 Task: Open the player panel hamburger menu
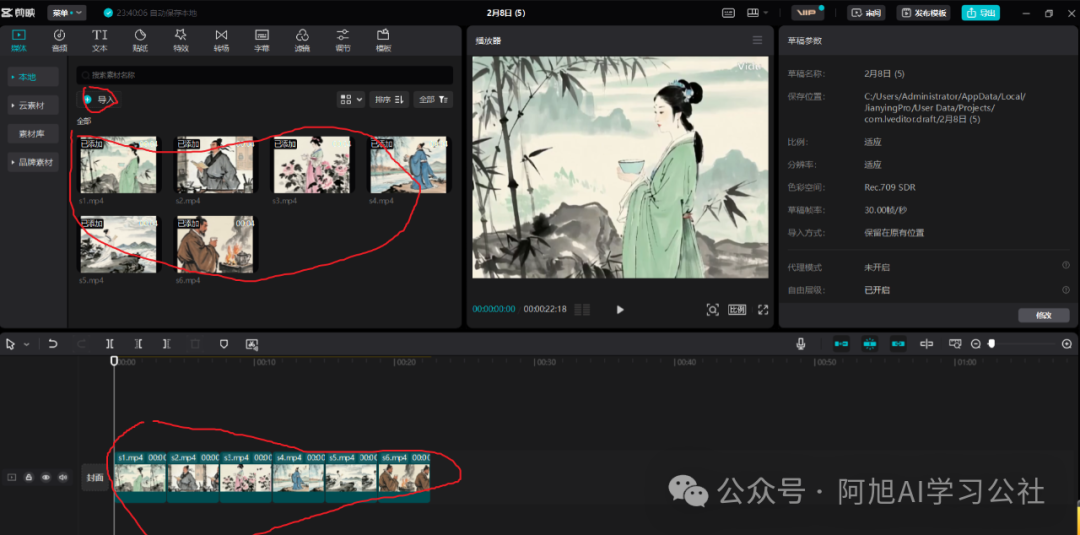coord(758,41)
